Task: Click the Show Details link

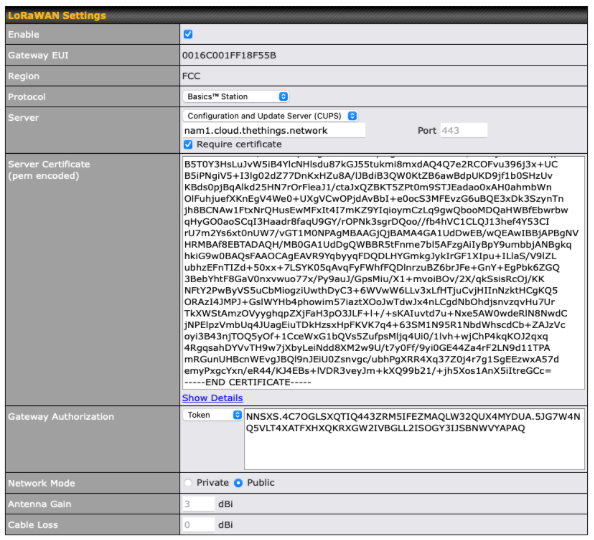Action: 213,398
